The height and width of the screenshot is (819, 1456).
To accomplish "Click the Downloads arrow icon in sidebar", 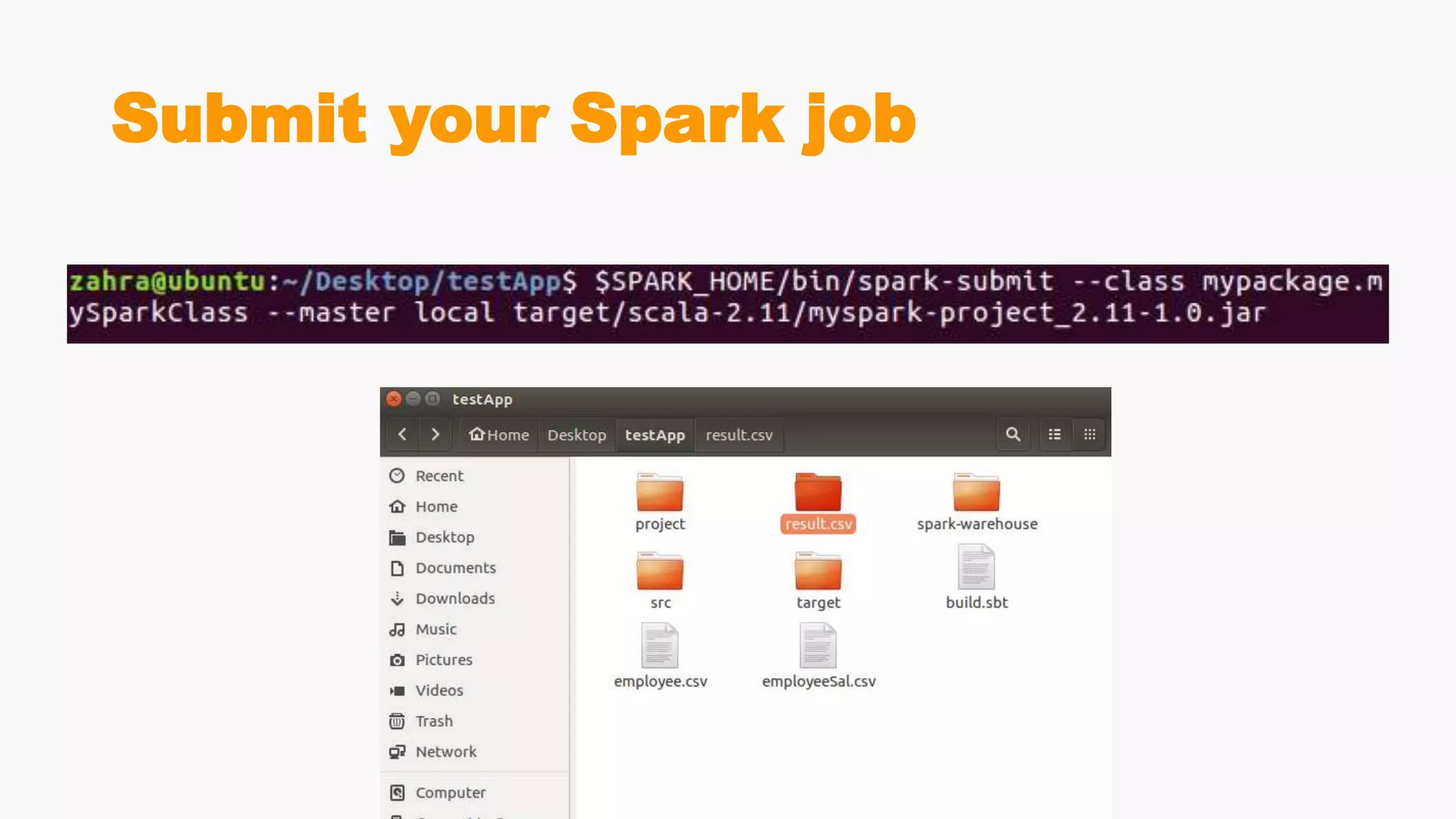I will (397, 599).
